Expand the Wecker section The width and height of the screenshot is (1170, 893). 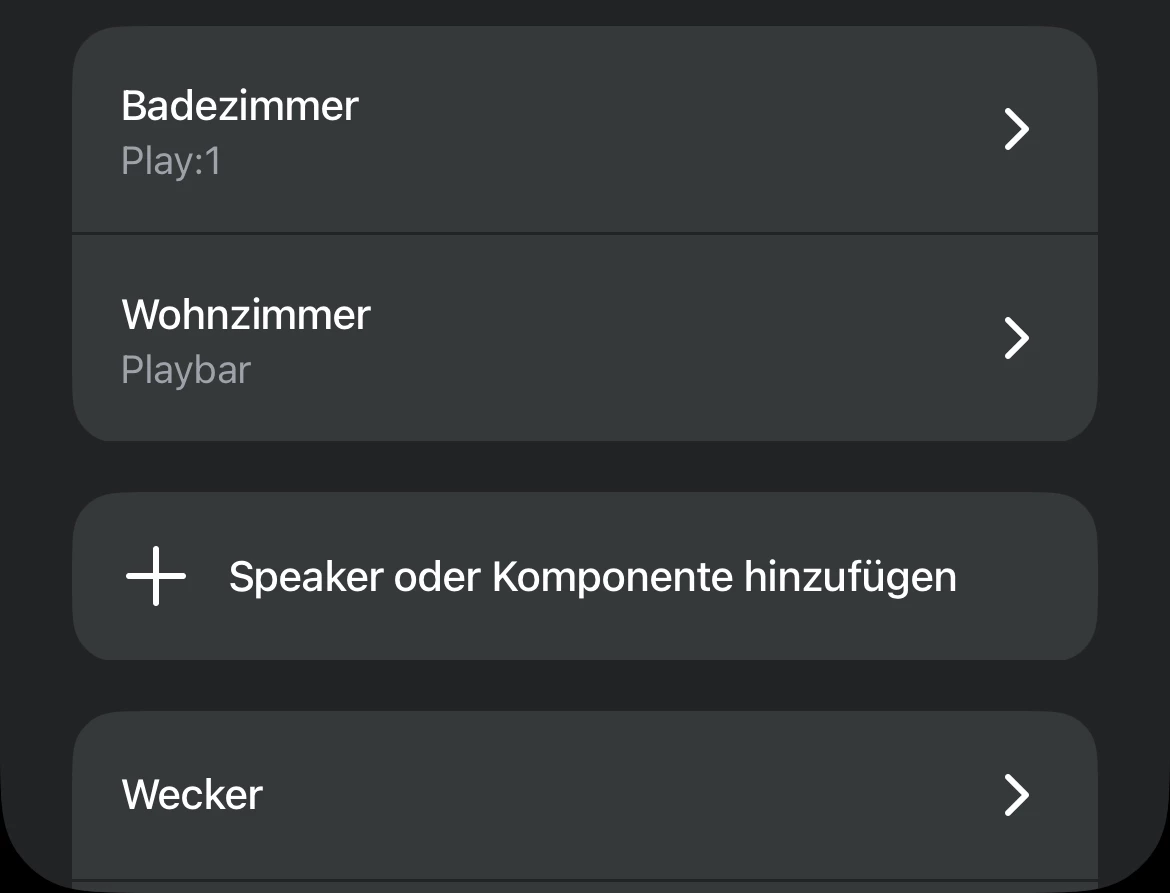click(1016, 795)
